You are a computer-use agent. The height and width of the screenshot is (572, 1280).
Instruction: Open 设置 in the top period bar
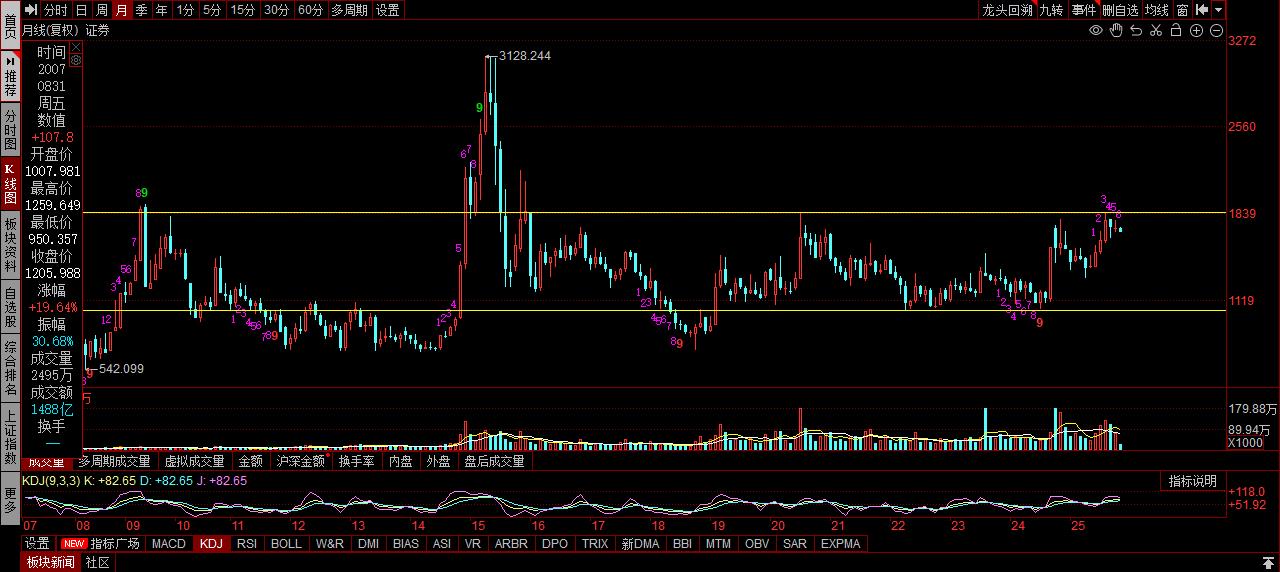(388, 10)
